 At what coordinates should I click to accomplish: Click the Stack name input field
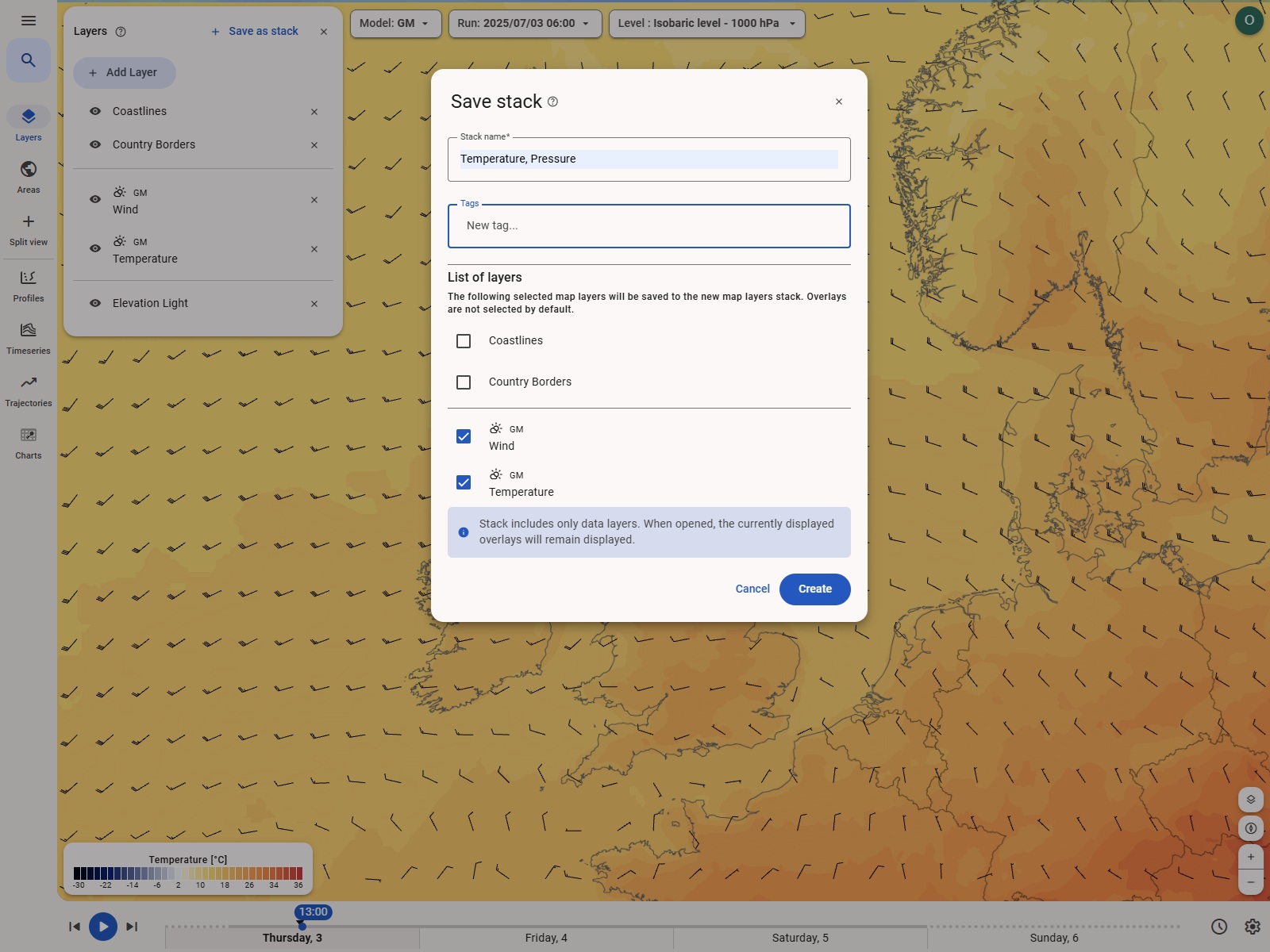tap(648, 159)
